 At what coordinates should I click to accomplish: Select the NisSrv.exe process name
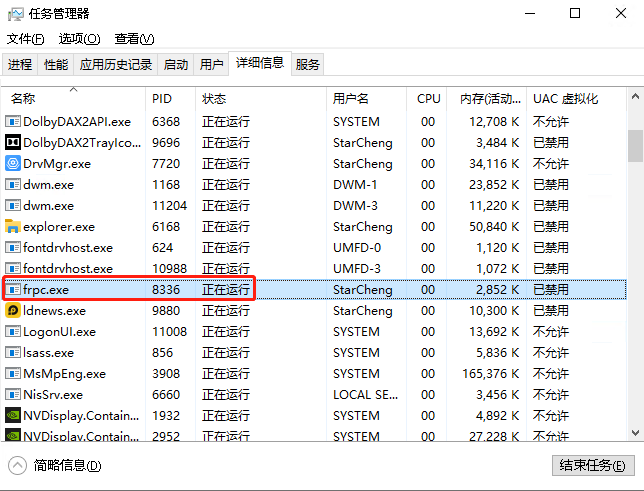(53, 394)
